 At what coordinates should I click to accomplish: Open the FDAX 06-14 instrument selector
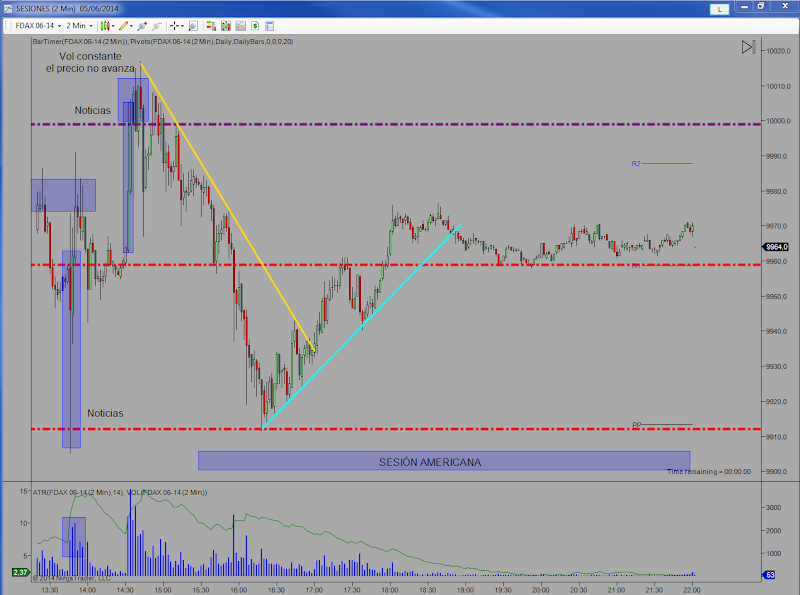coord(38,26)
